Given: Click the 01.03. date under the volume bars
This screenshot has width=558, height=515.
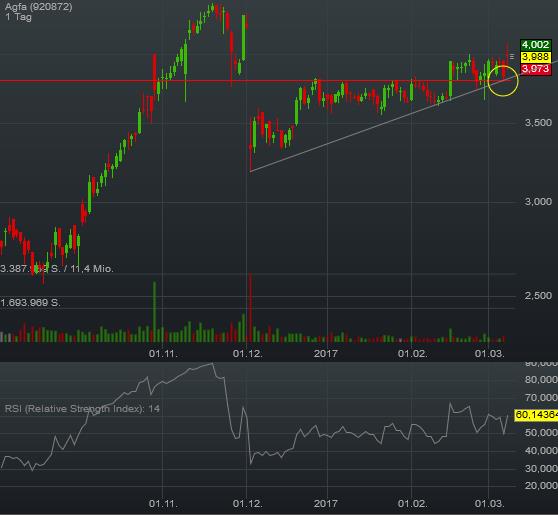Looking at the screenshot, I should (x=490, y=354).
